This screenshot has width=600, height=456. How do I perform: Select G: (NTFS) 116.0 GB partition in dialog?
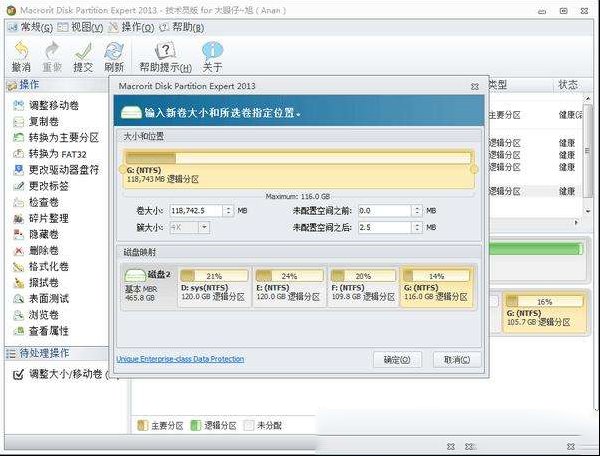click(437, 287)
